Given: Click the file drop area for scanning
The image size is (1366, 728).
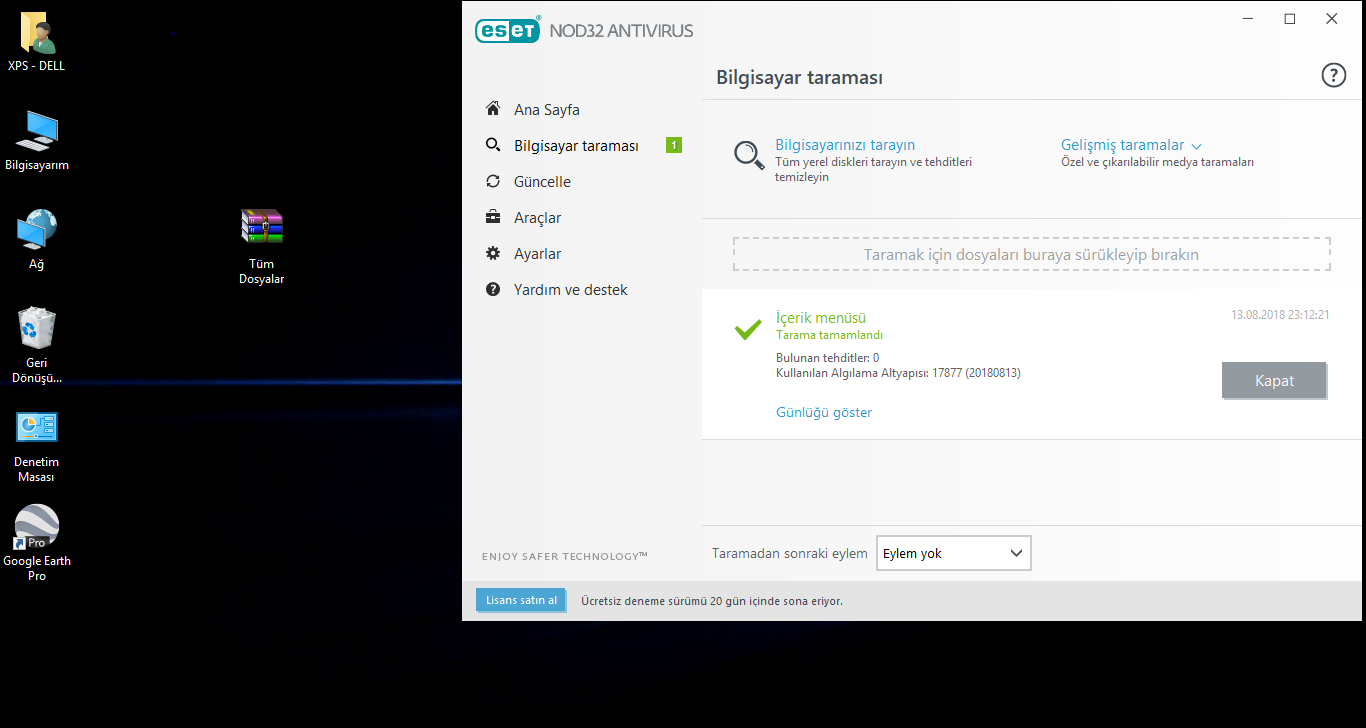Looking at the screenshot, I should tap(1031, 254).
